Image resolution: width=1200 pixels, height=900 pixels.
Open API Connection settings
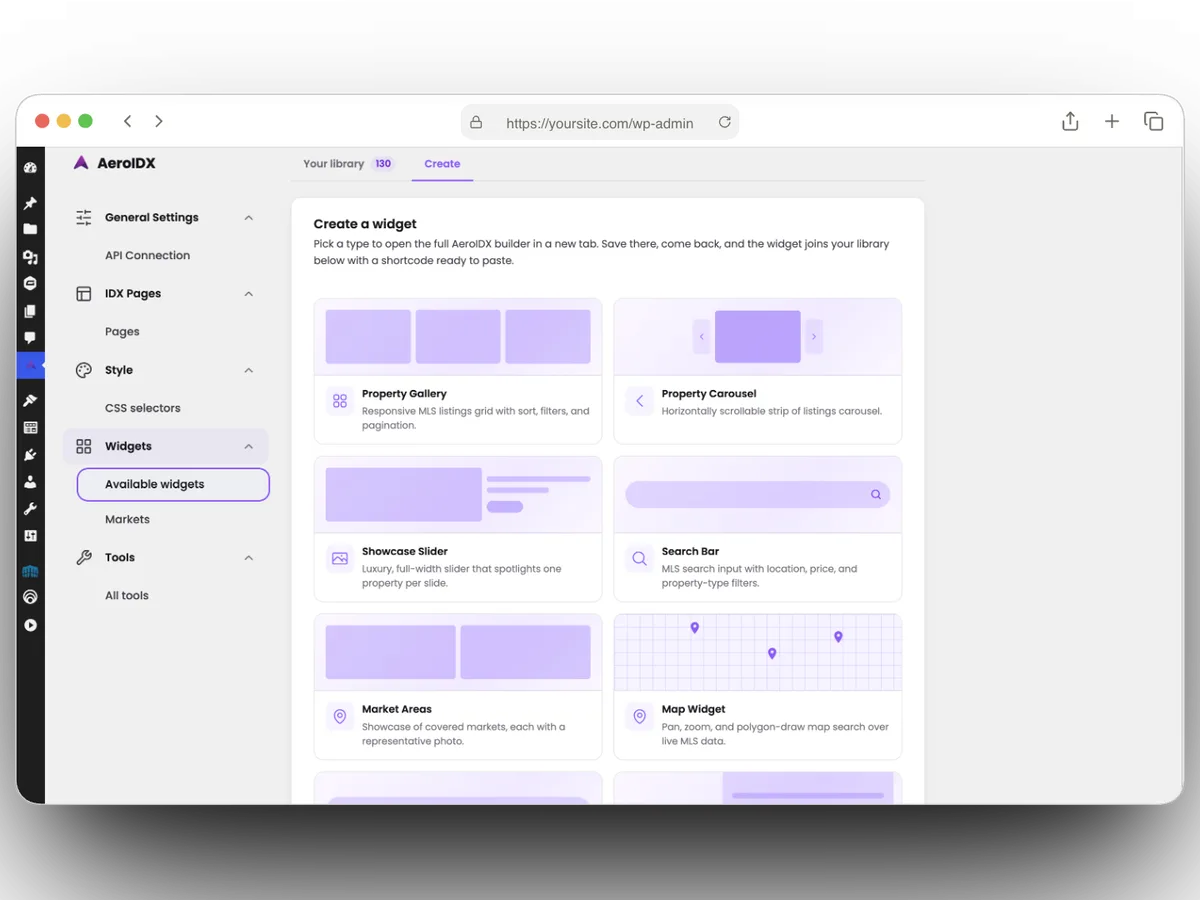point(147,255)
